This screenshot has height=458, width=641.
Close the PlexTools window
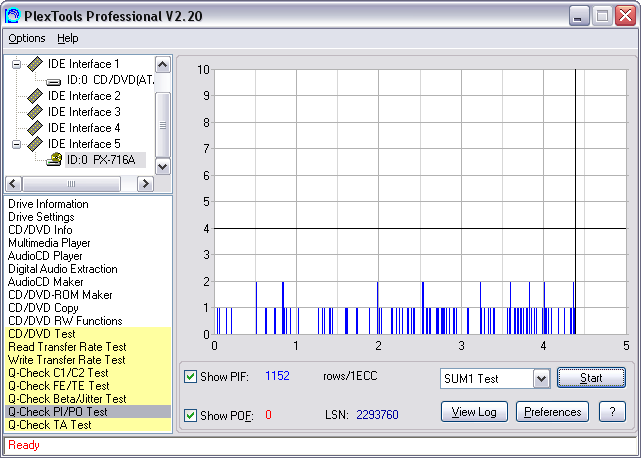coord(626,16)
